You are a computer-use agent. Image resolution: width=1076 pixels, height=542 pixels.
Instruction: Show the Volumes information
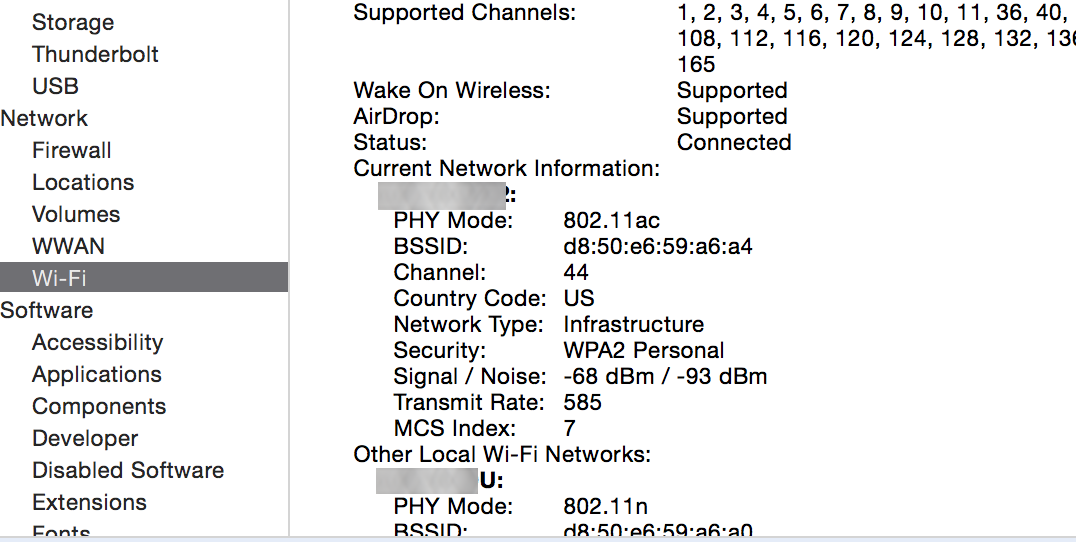pos(76,214)
